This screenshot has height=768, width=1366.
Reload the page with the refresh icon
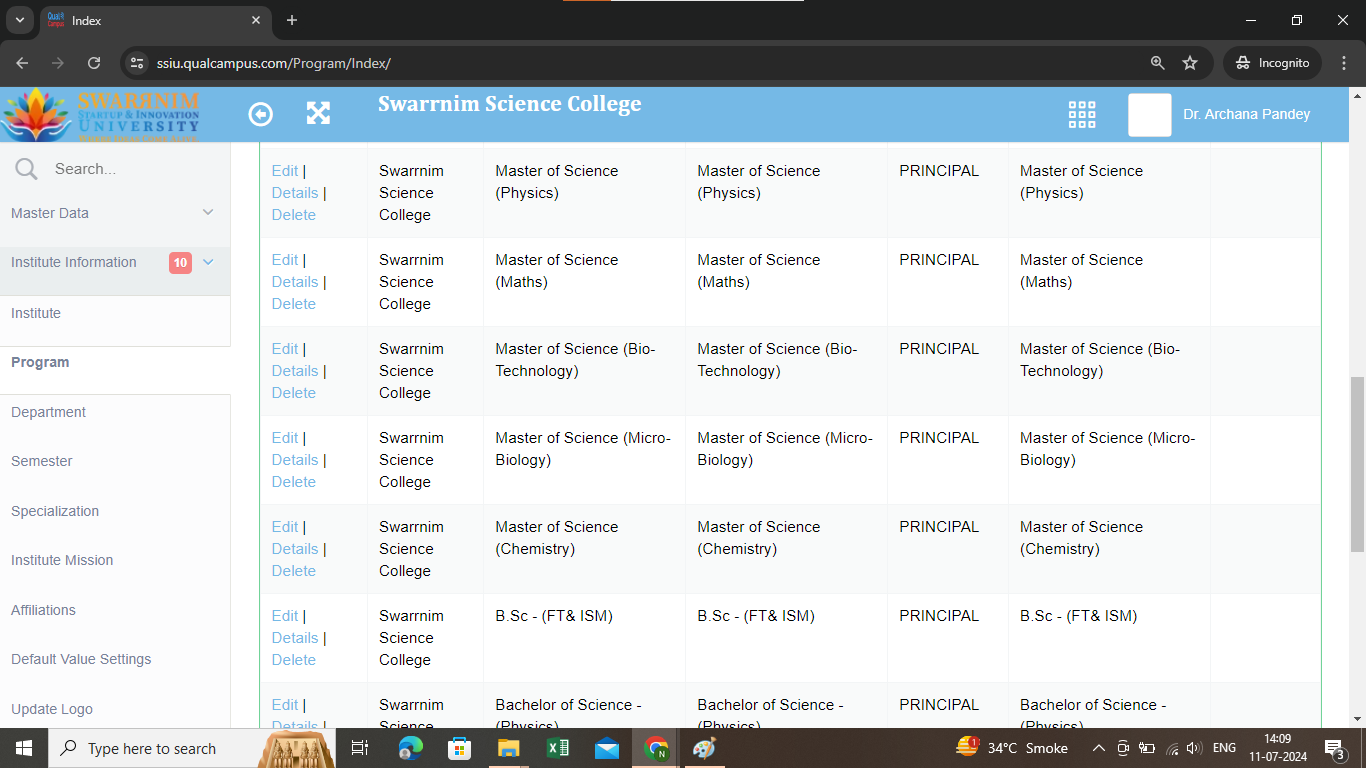point(94,62)
